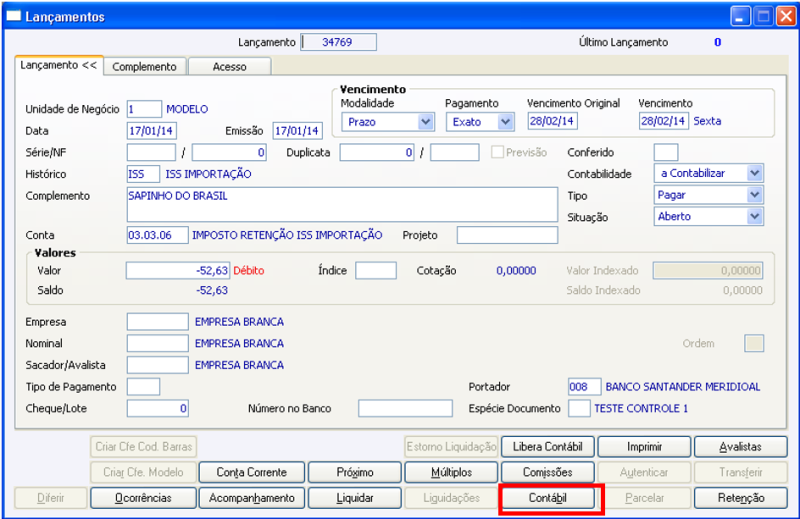Click the Vencimento Original date field
The height and width of the screenshot is (519, 800).
[553, 121]
